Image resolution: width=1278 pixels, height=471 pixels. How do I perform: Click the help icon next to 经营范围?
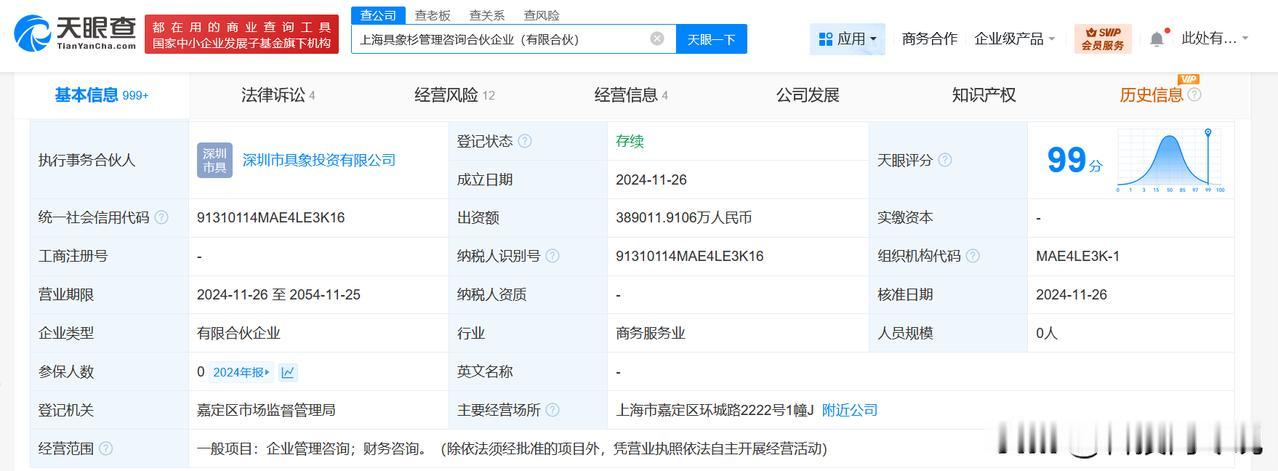click(106, 449)
